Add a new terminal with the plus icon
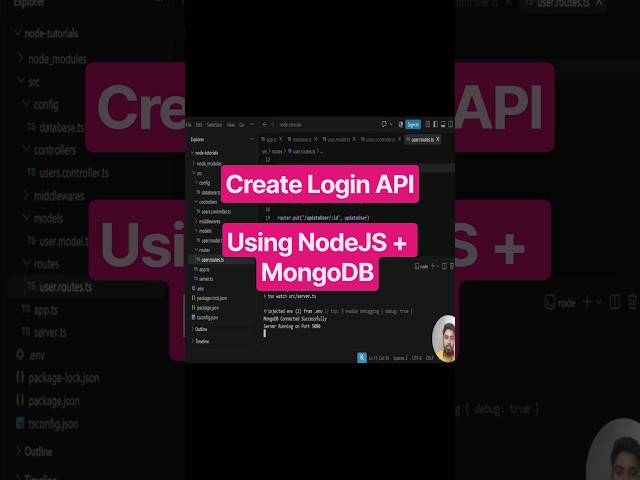The image size is (640, 480). 433,266
